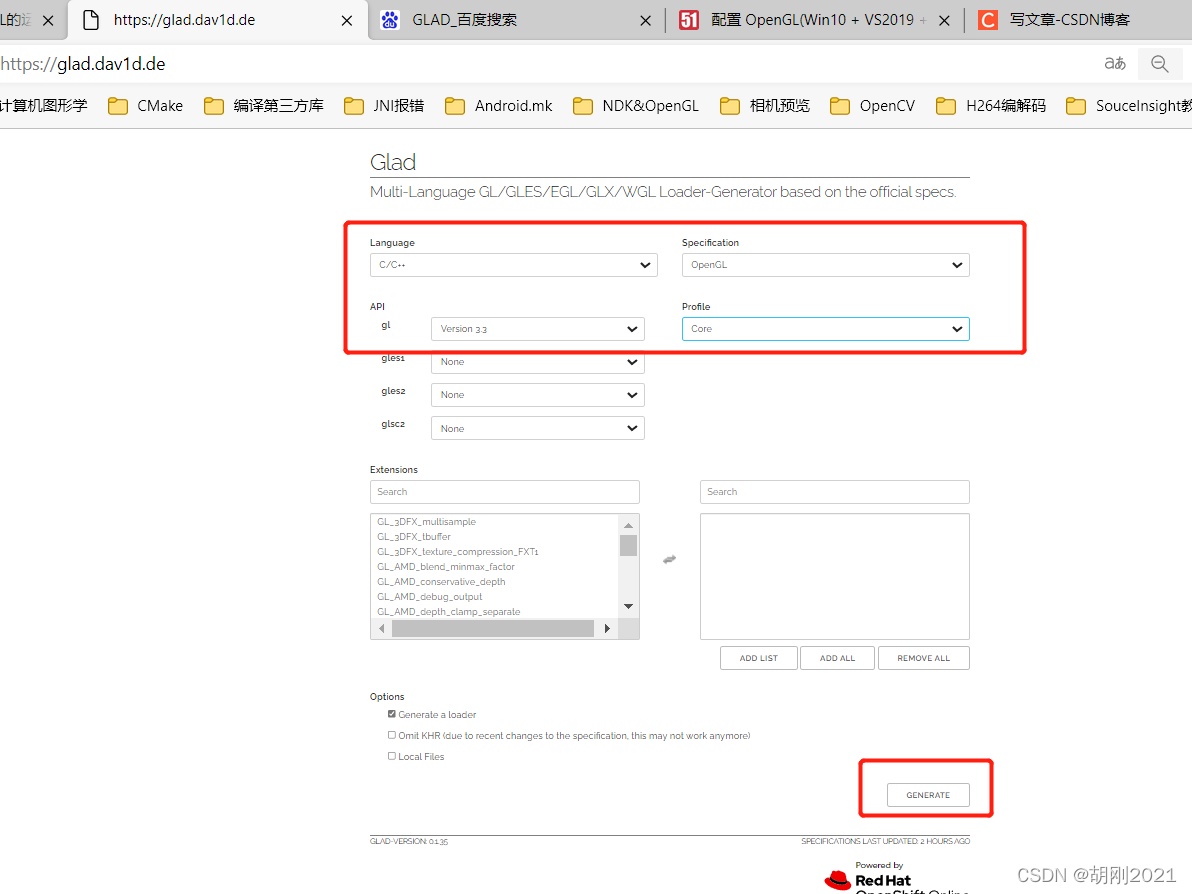Close the glad.dav1d.de tab

[x=347, y=21]
